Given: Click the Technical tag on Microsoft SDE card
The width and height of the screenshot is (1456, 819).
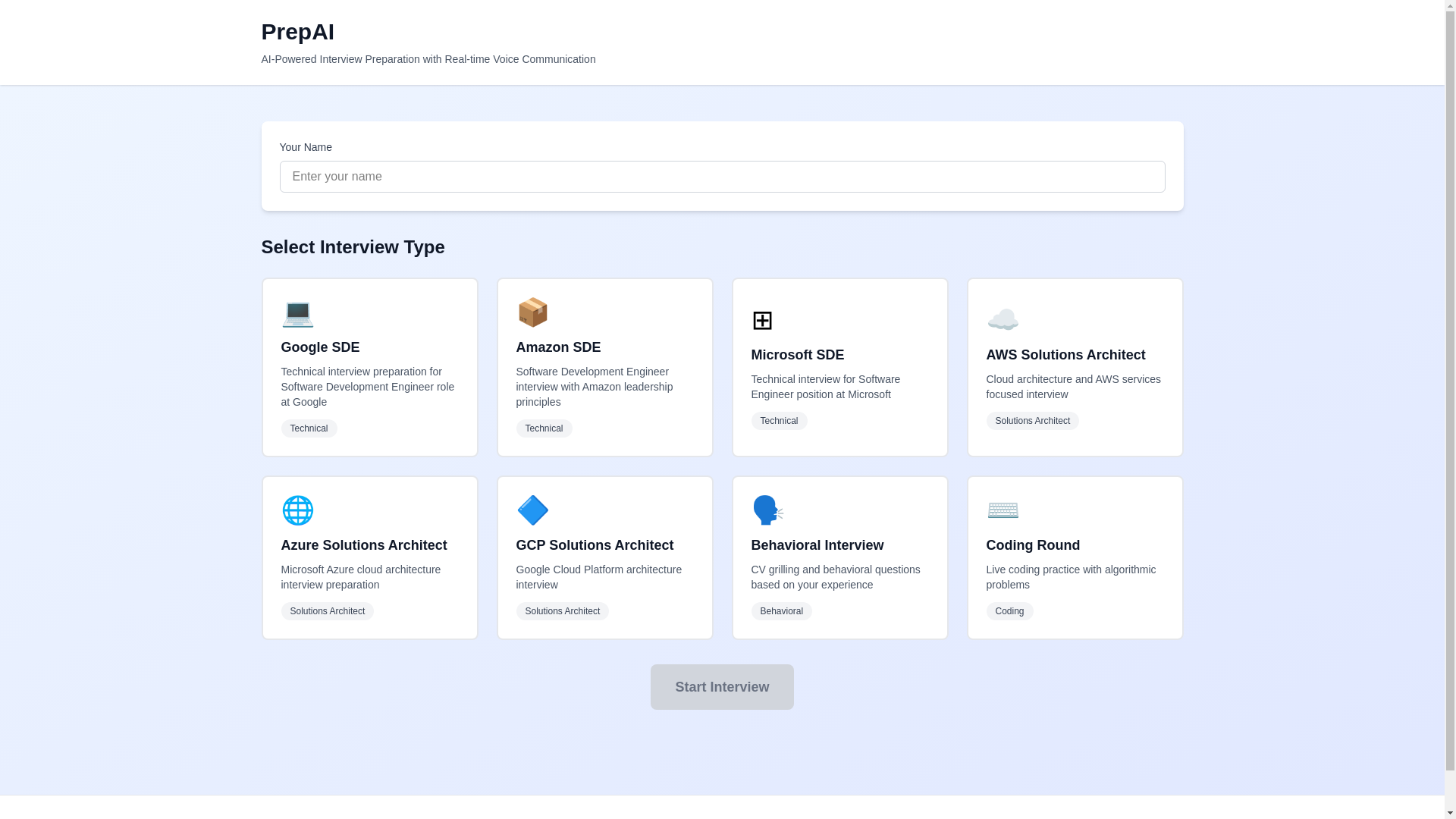Looking at the screenshot, I should (x=779, y=421).
